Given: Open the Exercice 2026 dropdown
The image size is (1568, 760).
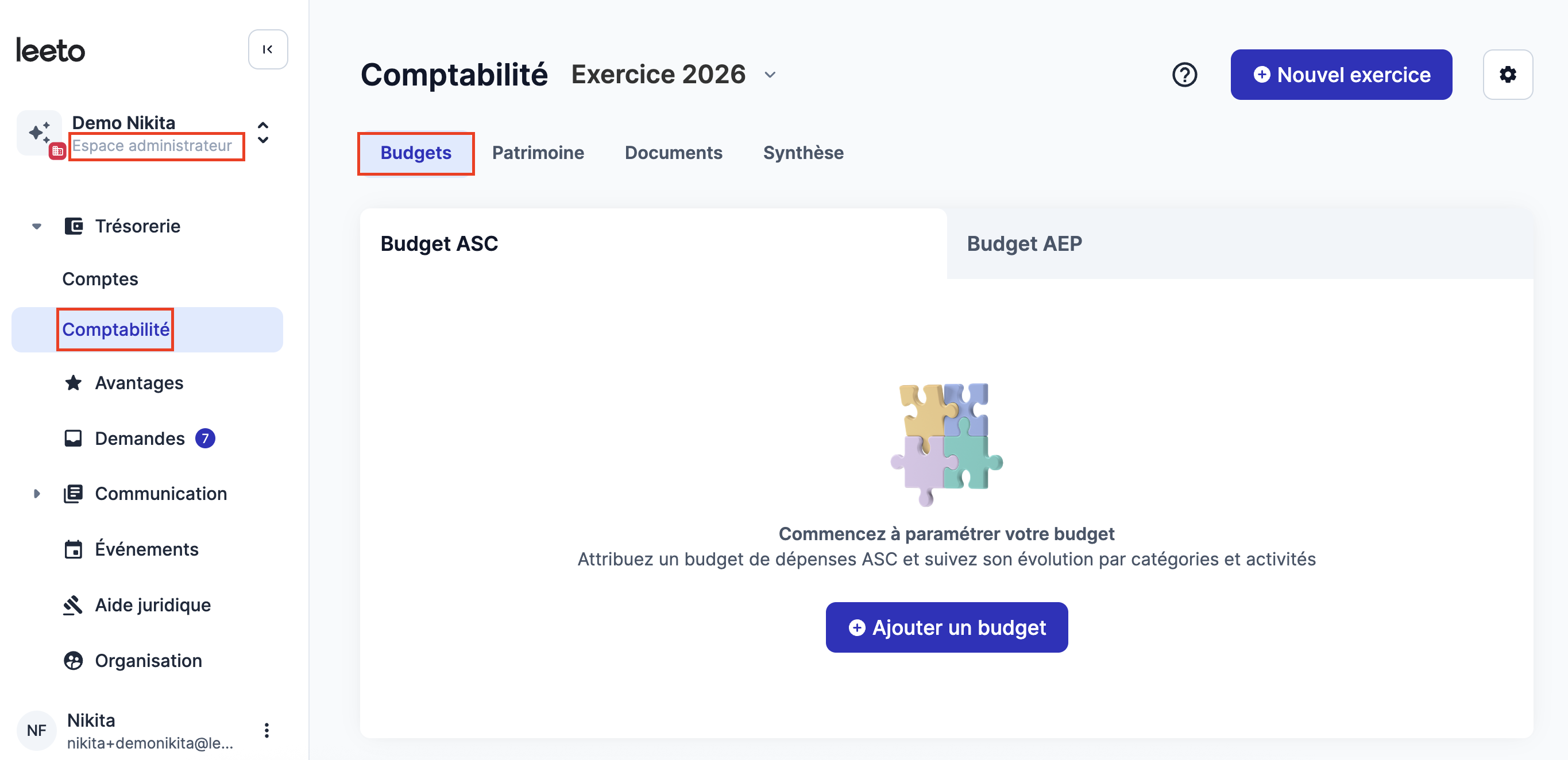Looking at the screenshot, I should (674, 74).
